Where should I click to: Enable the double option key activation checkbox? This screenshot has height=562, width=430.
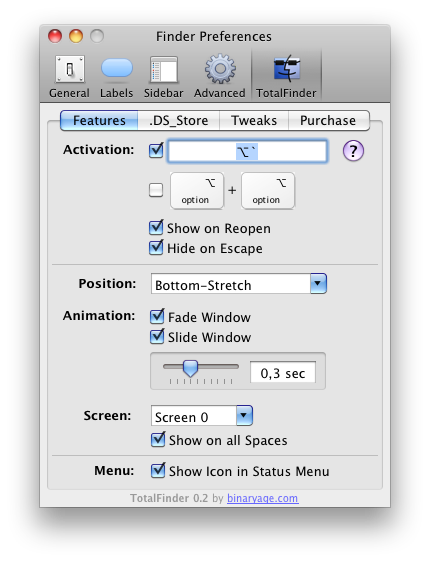pos(156,190)
